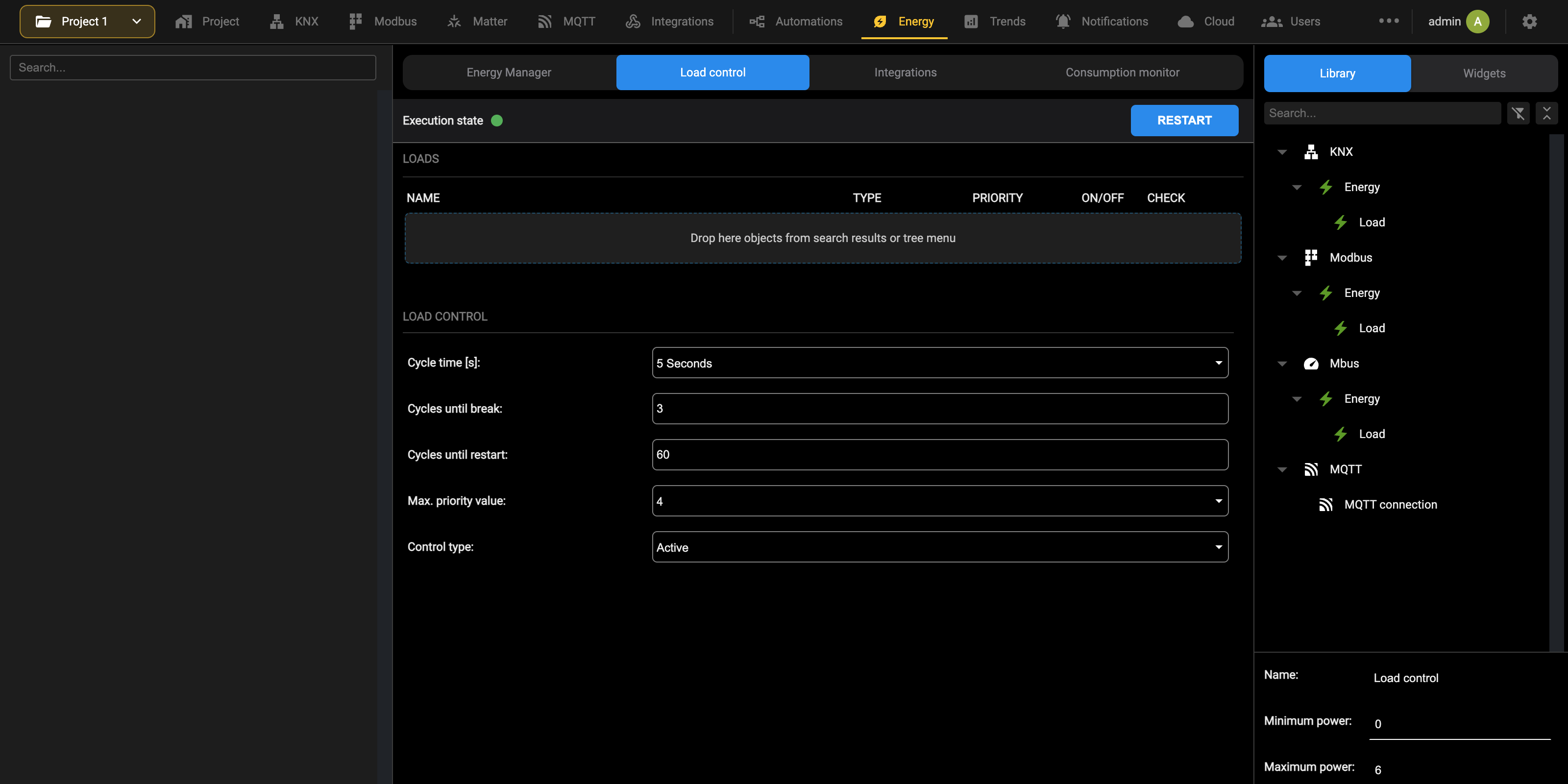
Task: Click the Minimum power value field
Action: pyautogui.click(x=1460, y=724)
